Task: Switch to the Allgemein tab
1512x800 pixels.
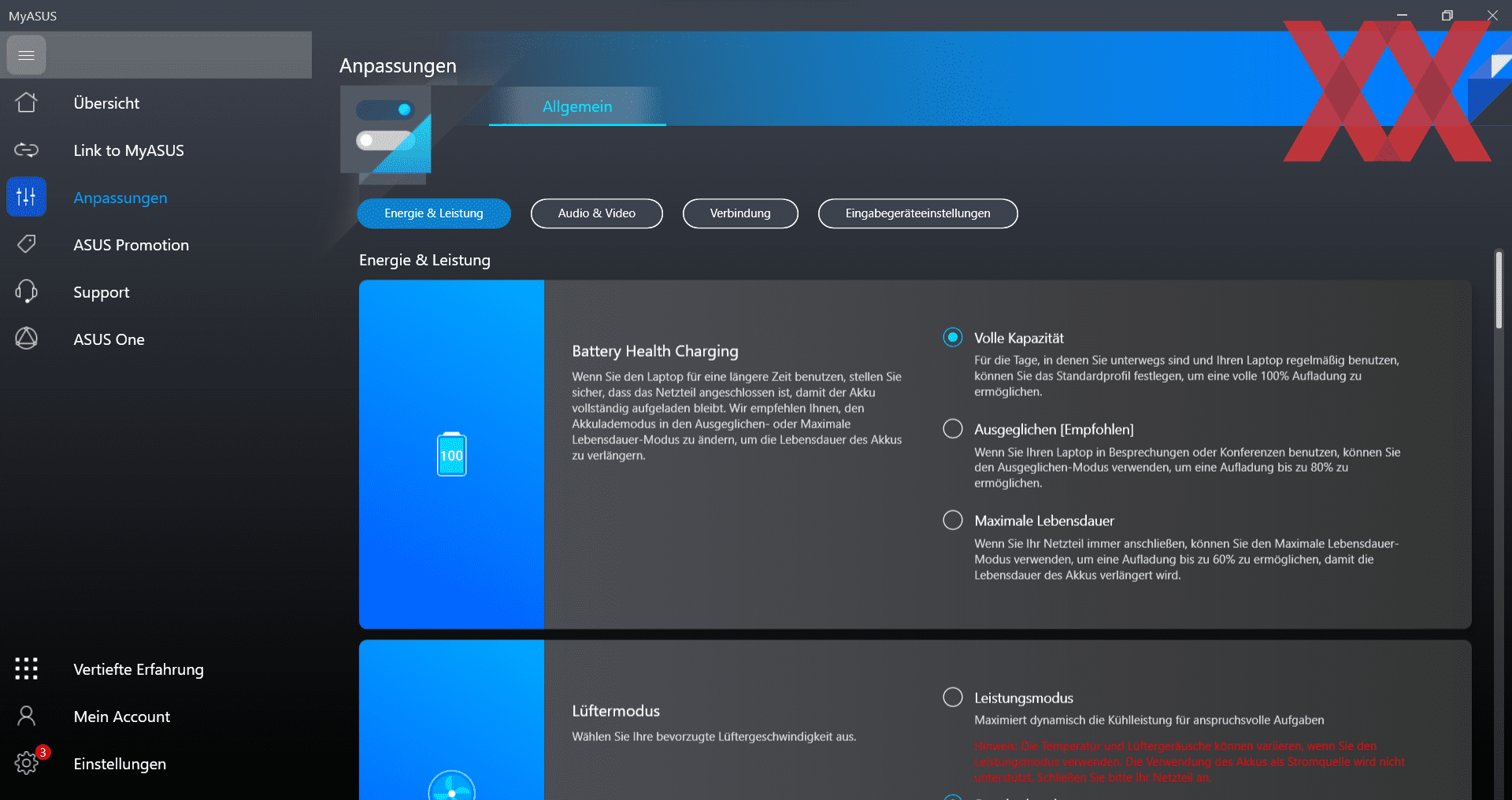Action: [x=577, y=106]
